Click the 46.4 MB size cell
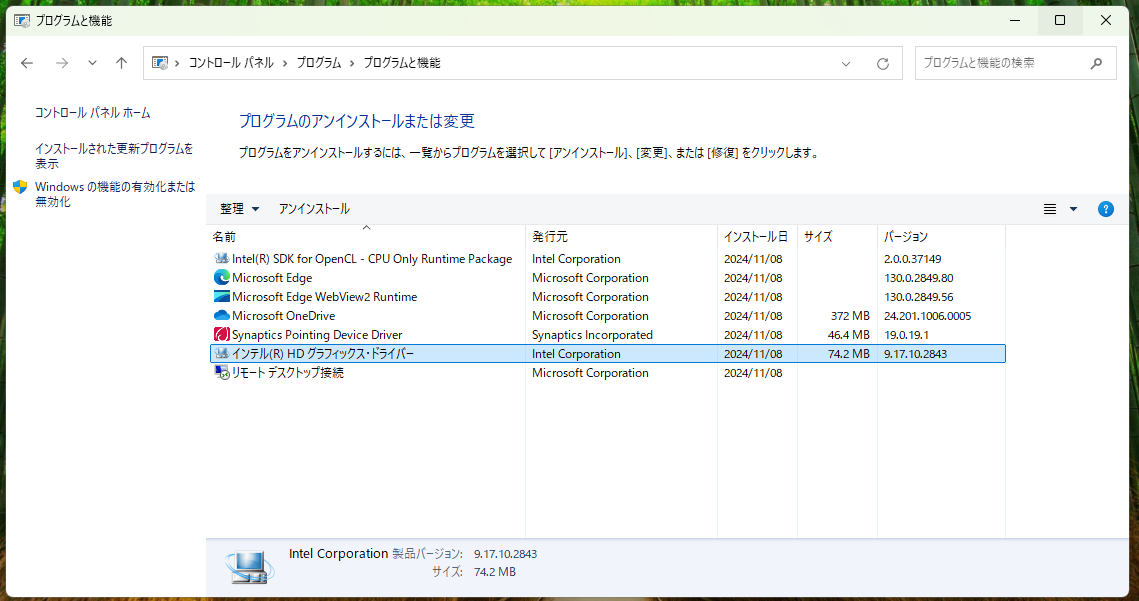Screen dimensions: 1139x601 [x=848, y=334]
